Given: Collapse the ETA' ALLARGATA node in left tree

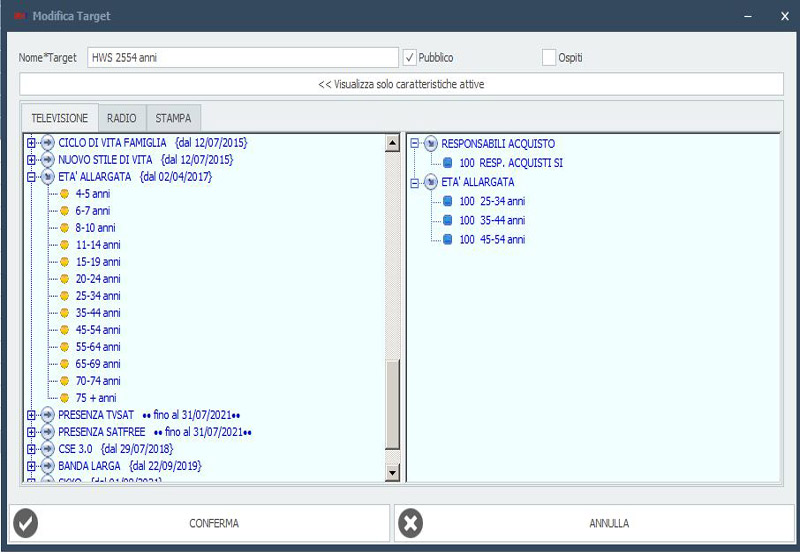Looking at the screenshot, I should point(32,177).
